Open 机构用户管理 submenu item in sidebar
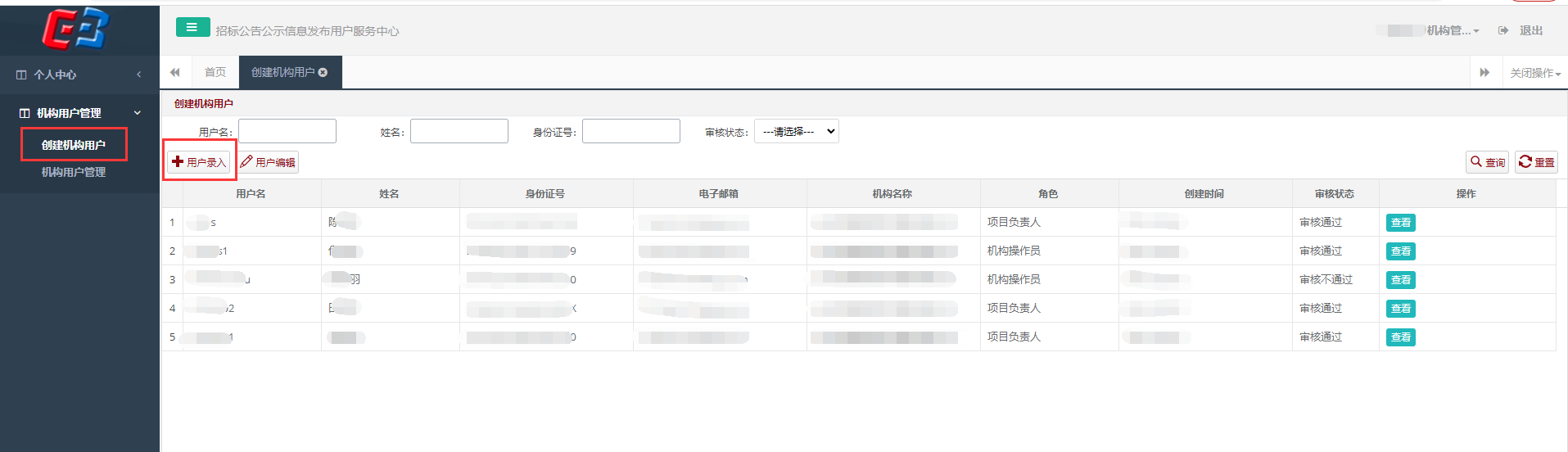This screenshot has width=1568, height=452. point(74,172)
